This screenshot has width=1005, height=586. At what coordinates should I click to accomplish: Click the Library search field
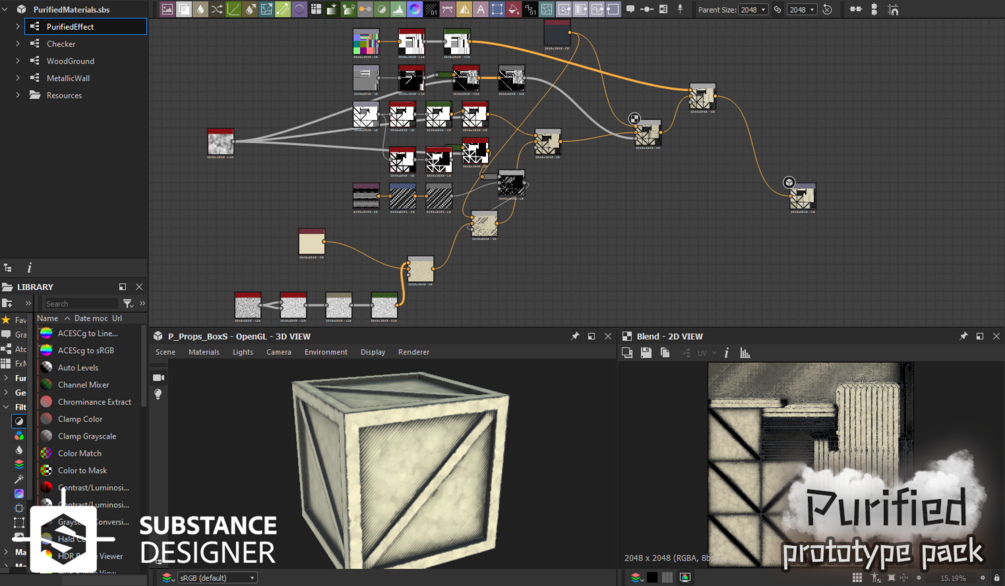click(x=80, y=303)
